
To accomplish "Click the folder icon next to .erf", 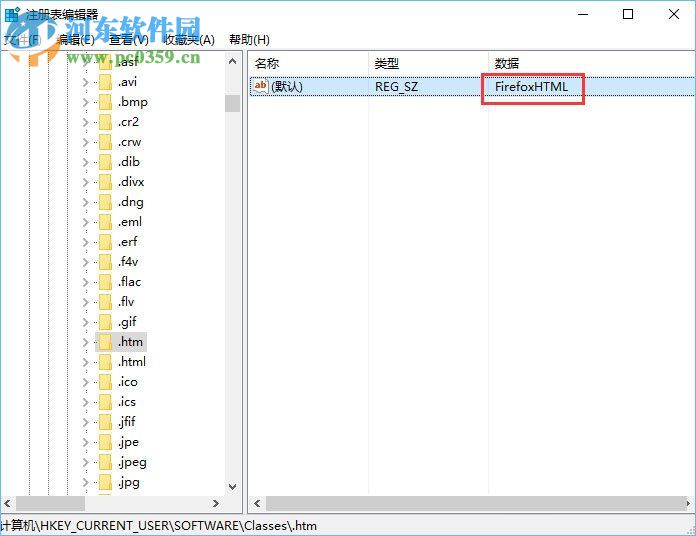I will [x=105, y=242].
